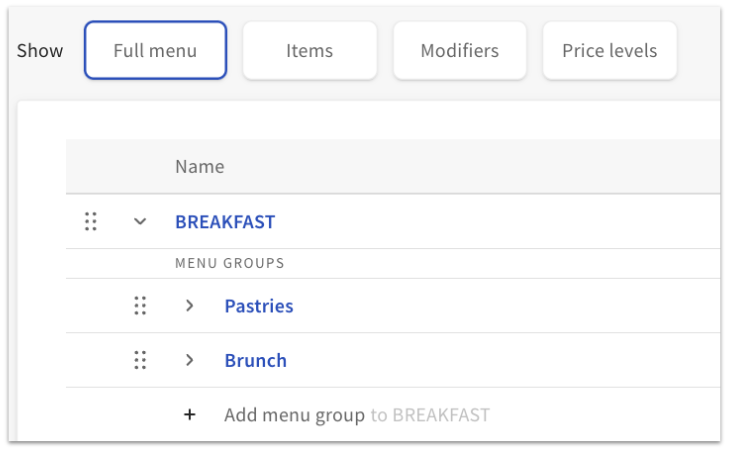
Task: Click the gray 'to BREAKFAST' hint text
Action: pyautogui.click(x=430, y=415)
